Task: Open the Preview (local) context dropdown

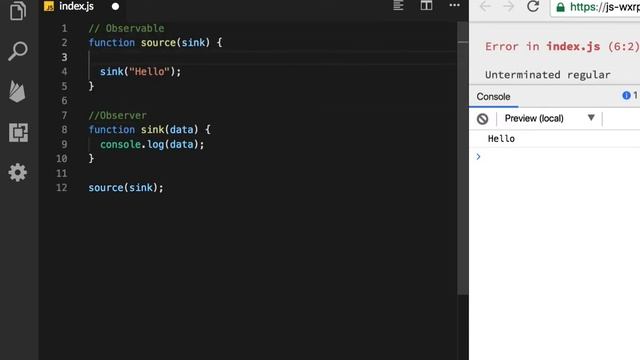Action: pos(549,118)
